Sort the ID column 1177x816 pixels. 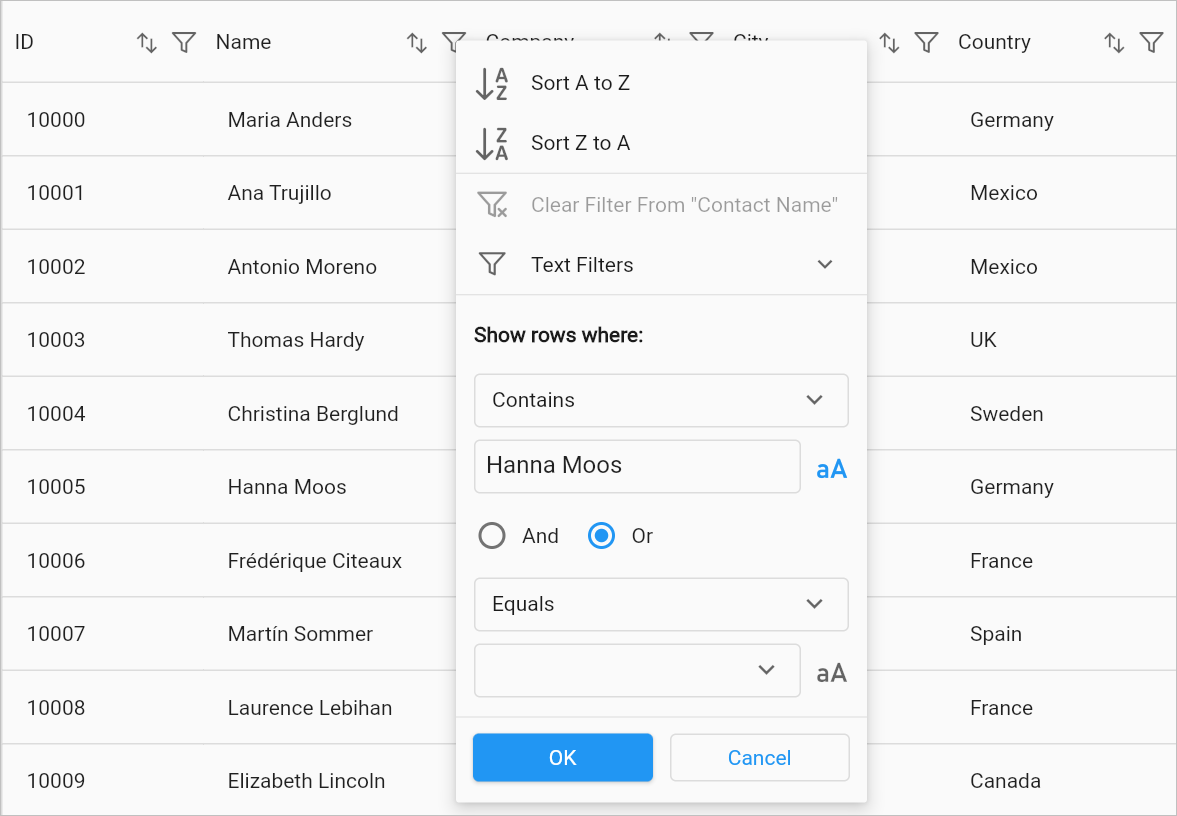pos(146,43)
